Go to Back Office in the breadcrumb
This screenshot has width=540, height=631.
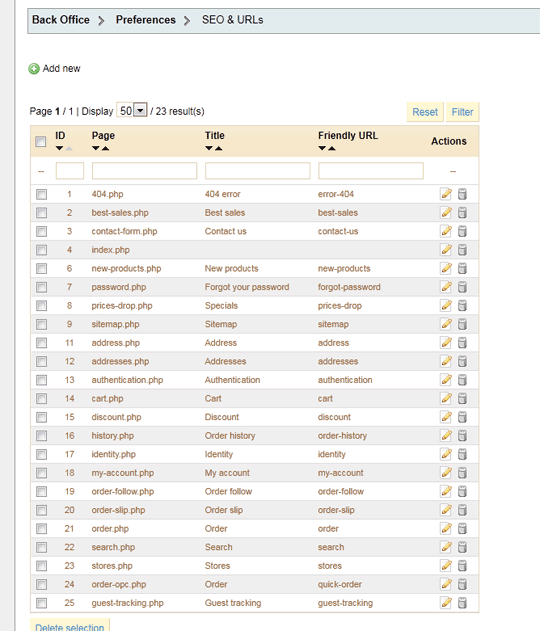pos(61,20)
